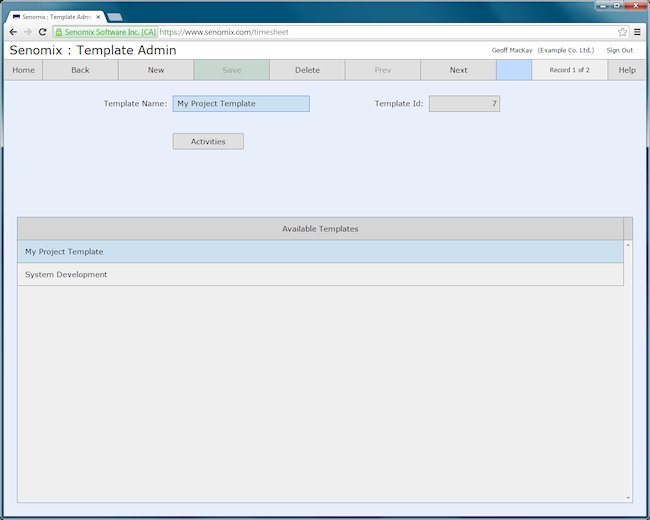
Task: Delete the current template
Action: (307, 70)
